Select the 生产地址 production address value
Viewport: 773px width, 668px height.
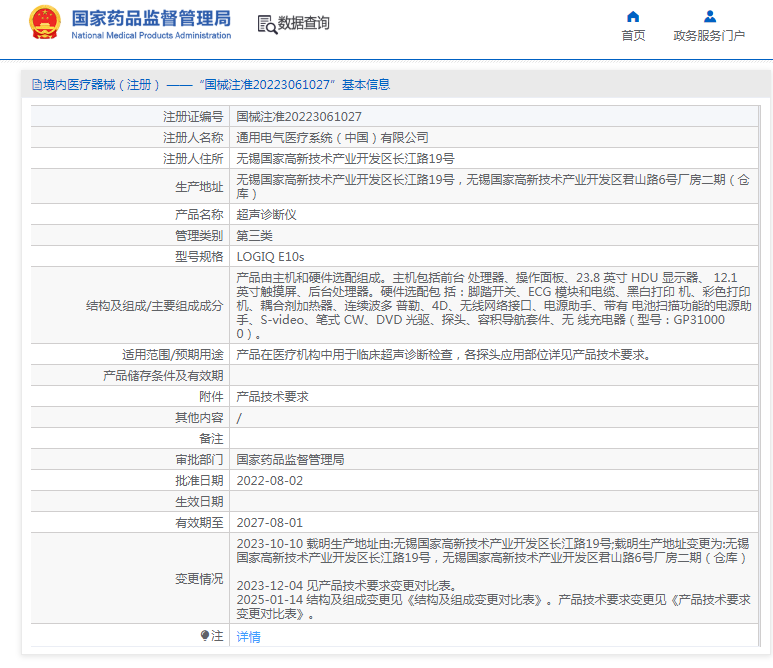[x=493, y=187]
